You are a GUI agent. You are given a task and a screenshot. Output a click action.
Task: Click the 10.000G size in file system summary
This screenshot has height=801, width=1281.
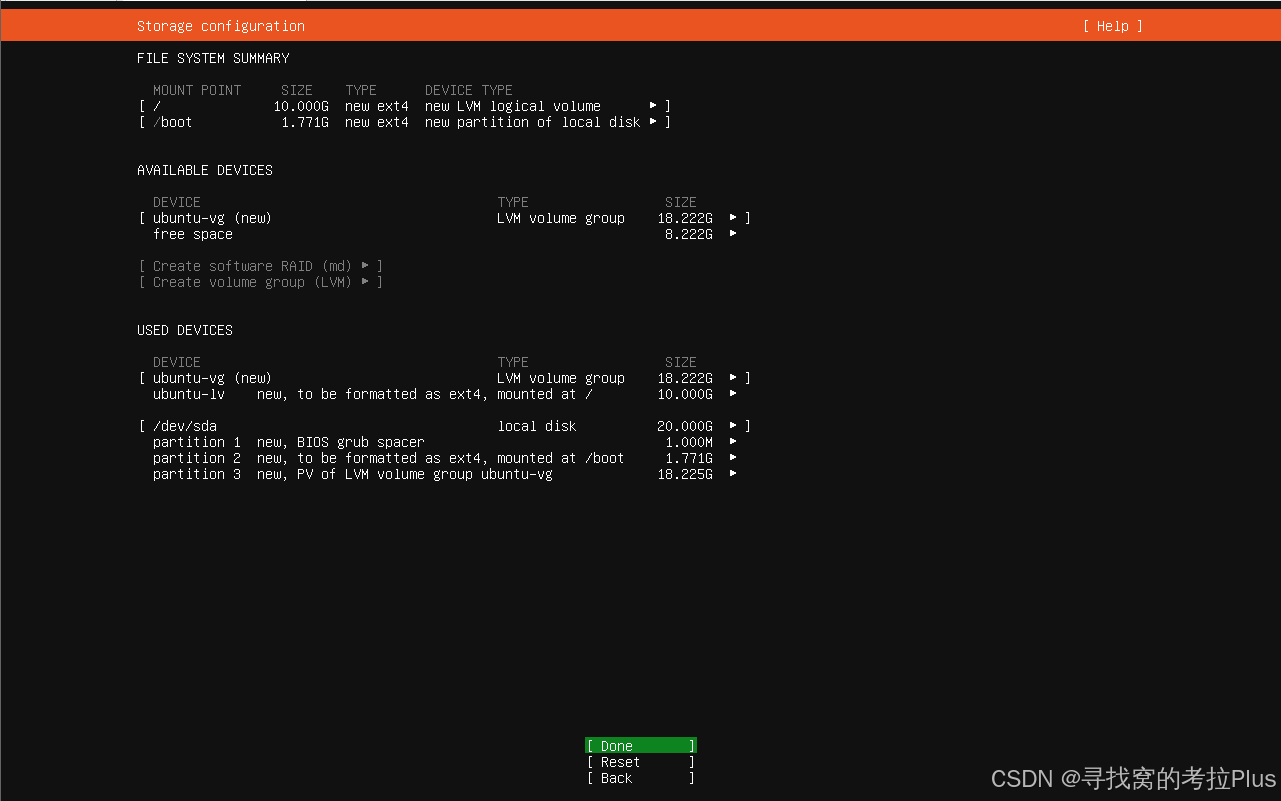tap(301, 106)
